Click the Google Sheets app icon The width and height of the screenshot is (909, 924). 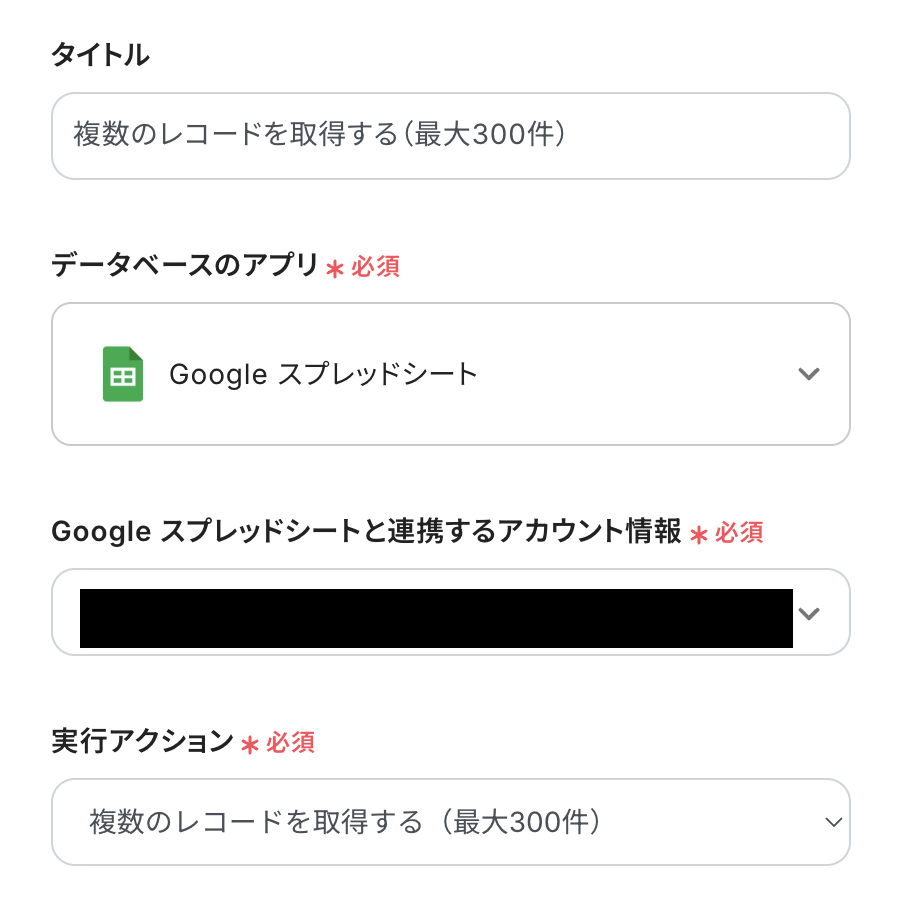pos(123,374)
